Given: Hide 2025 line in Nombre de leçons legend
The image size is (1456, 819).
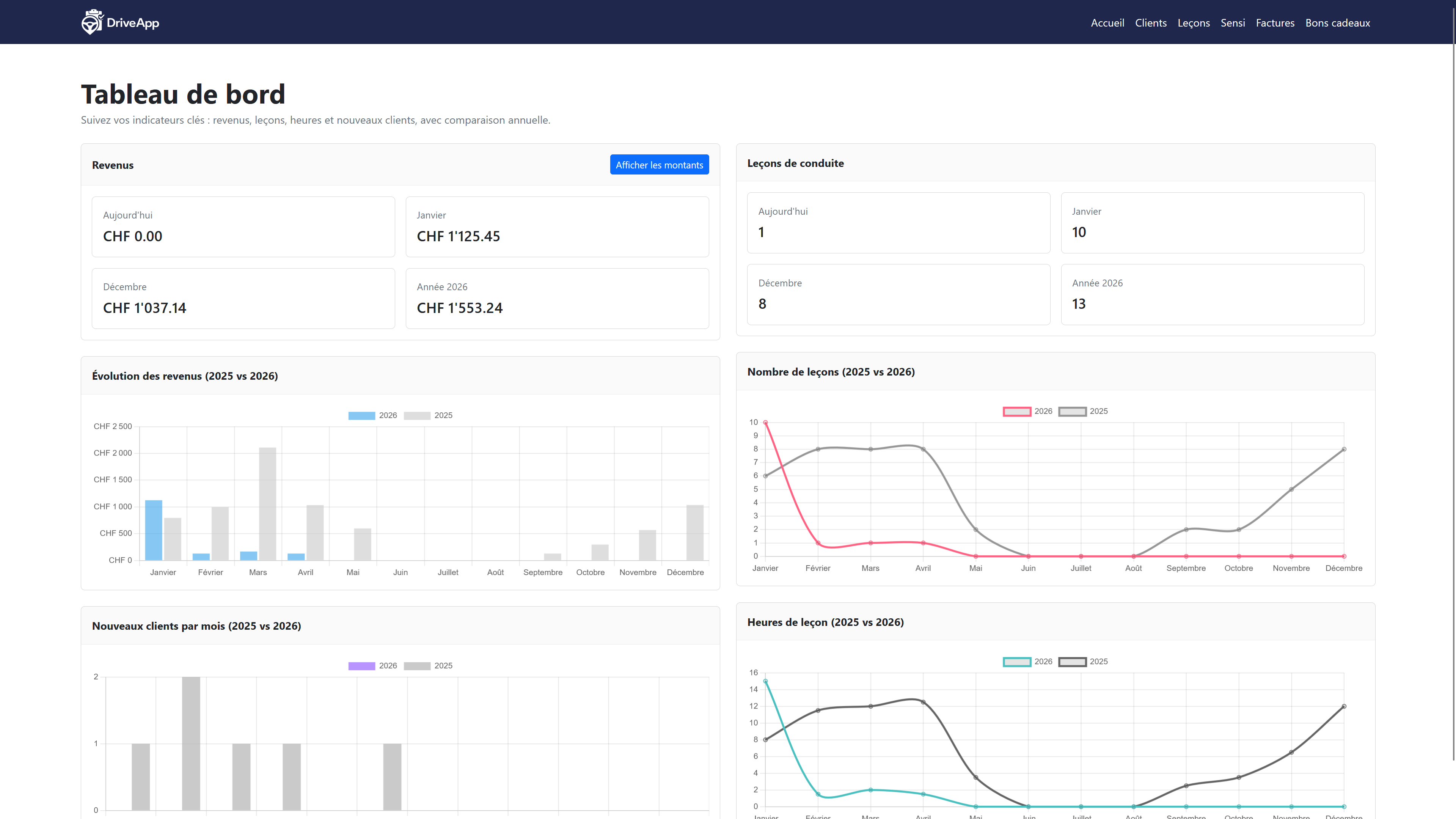Looking at the screenshot, I should coord(1072,412).
